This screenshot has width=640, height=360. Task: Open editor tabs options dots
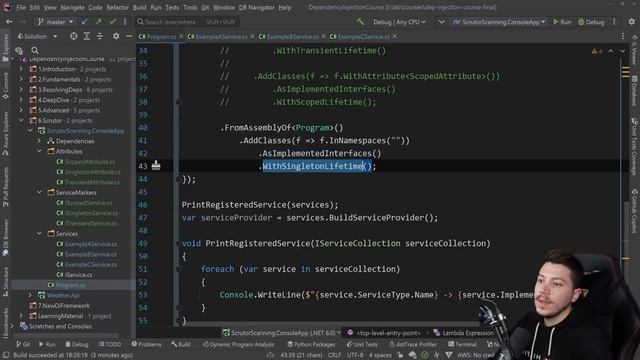(x=623, y=36)
